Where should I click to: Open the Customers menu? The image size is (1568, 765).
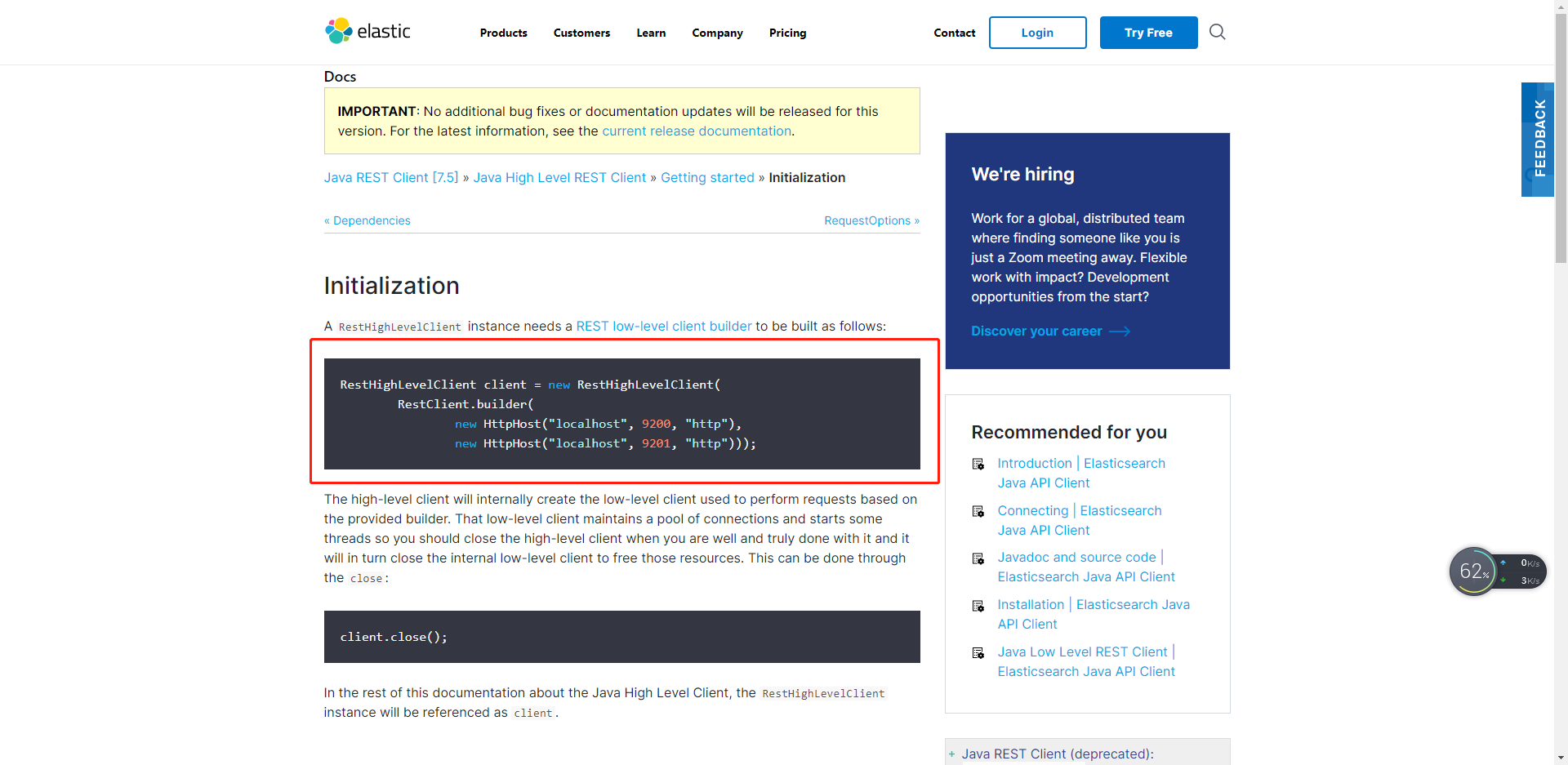click(x=581, y=33)
